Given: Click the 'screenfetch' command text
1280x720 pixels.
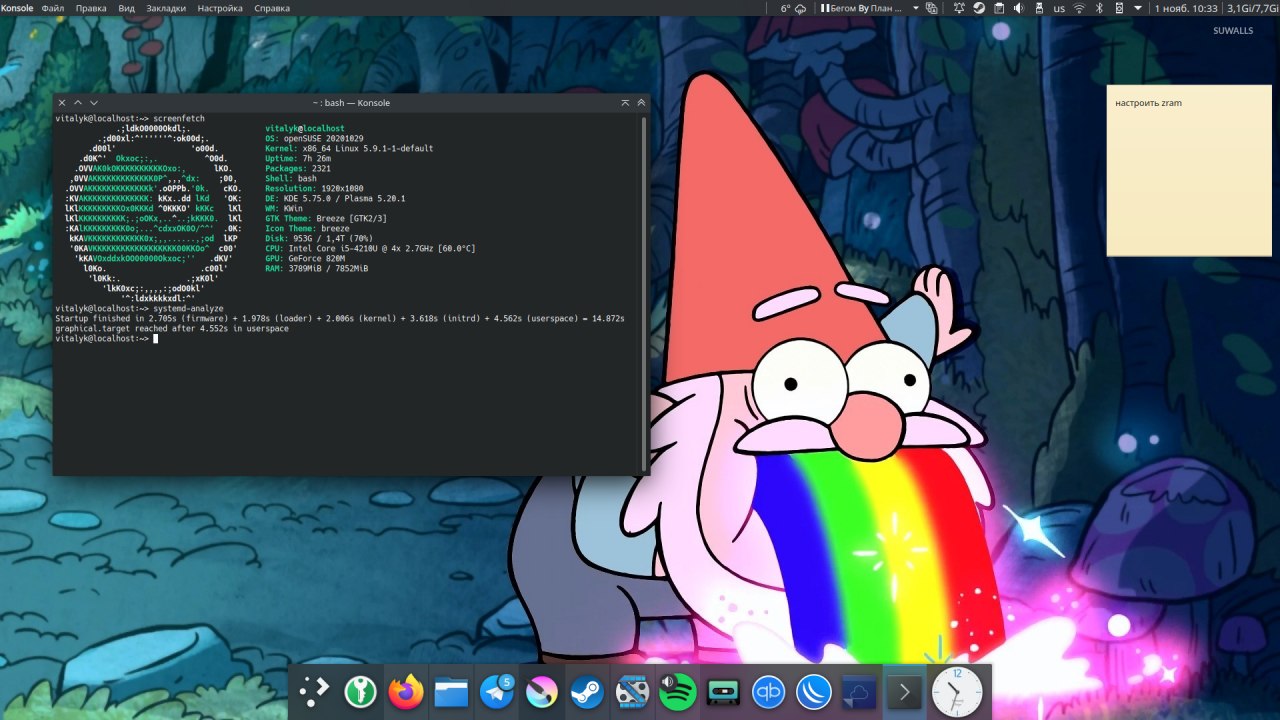Looking at the screenshot, I should click(179, 118).
